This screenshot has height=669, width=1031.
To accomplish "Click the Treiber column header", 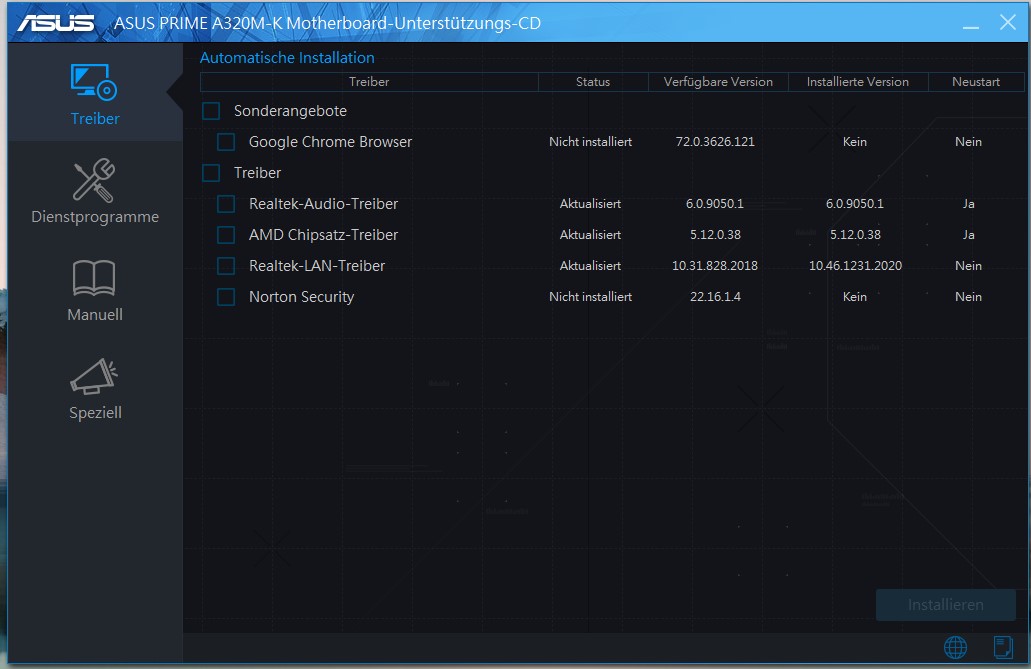I will click(x=369, y=82).
